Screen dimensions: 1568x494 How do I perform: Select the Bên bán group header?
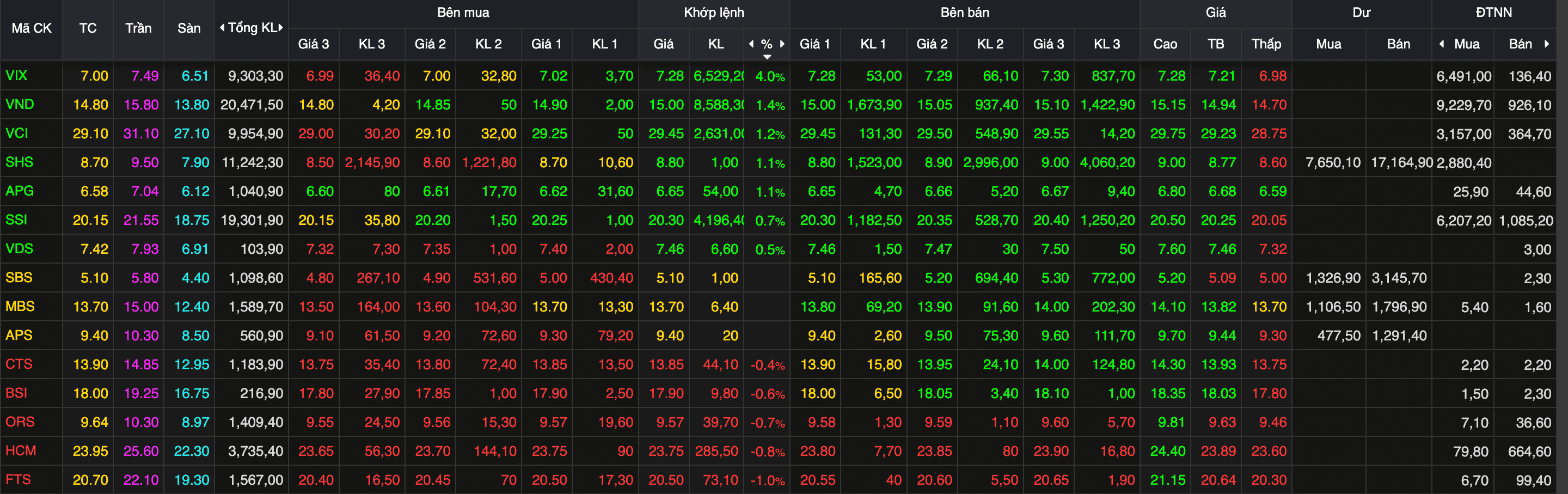pos(965,12)
